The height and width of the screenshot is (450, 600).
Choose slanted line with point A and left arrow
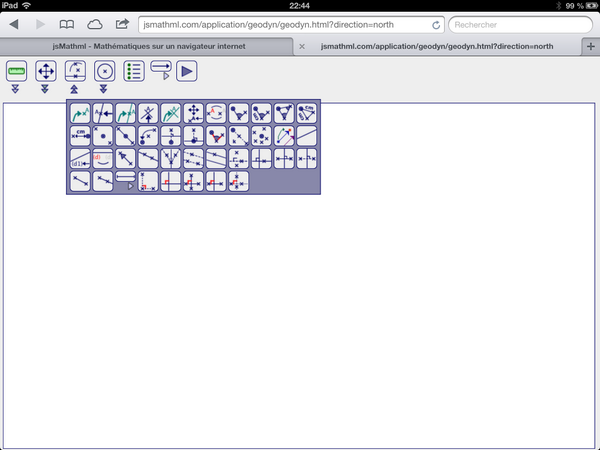[x=103, y=113]
